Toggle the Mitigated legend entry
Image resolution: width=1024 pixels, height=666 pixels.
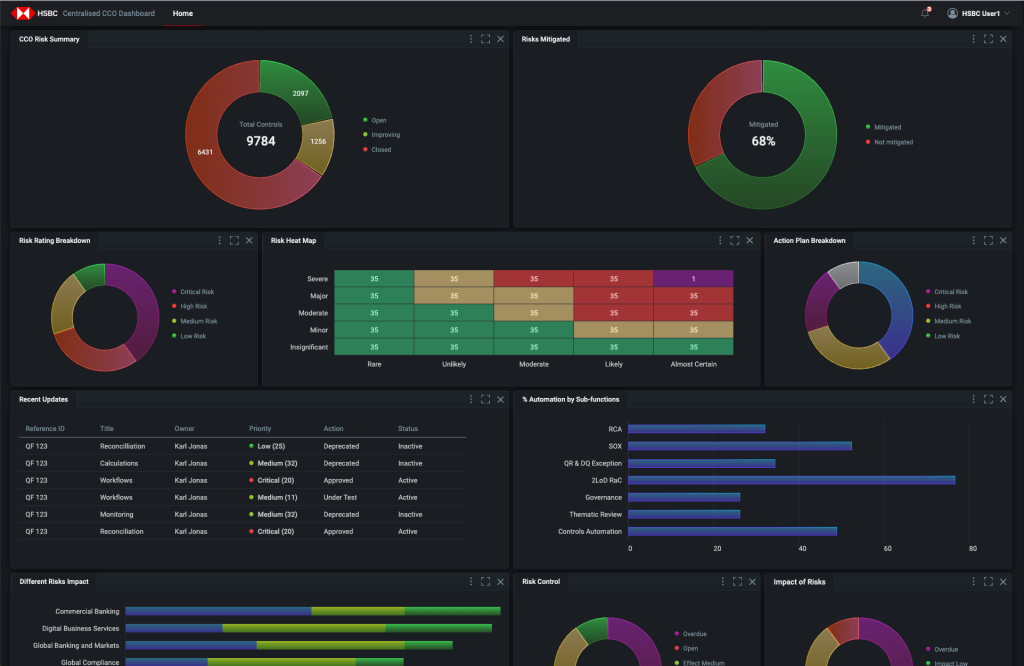tap(884, 127)
